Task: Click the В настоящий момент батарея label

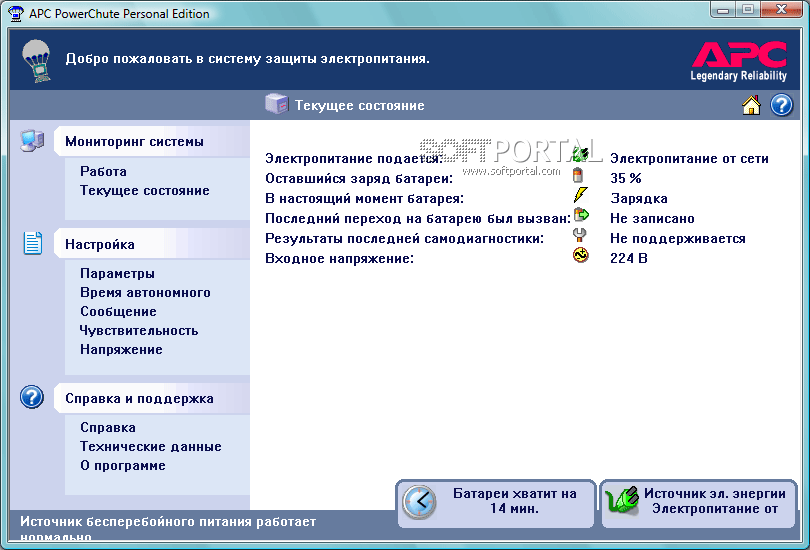Action: tap(365, 199)
